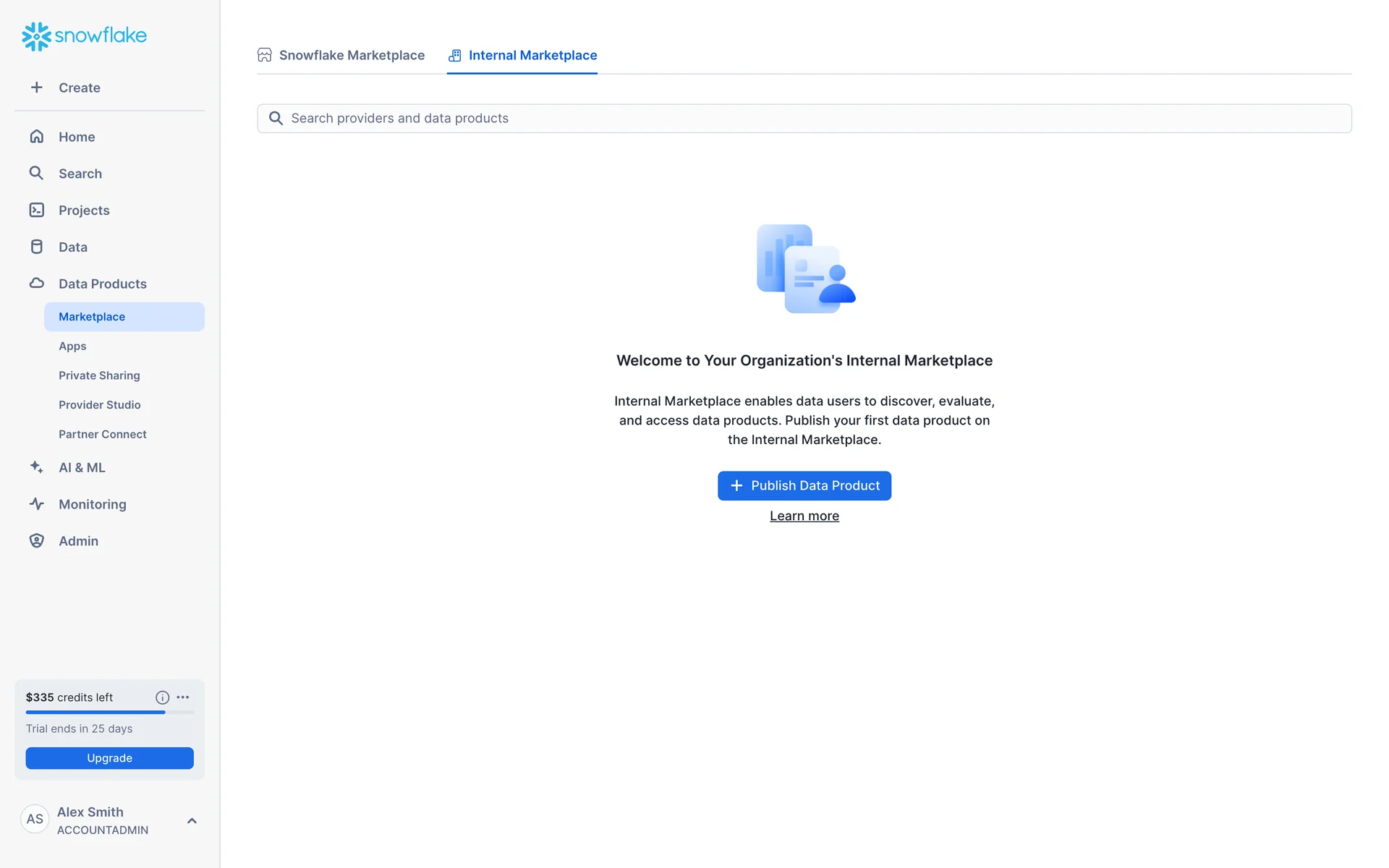Click the Home house icon
The image size is (1389, 868).
pyautogui.click(x=36, y=137)
